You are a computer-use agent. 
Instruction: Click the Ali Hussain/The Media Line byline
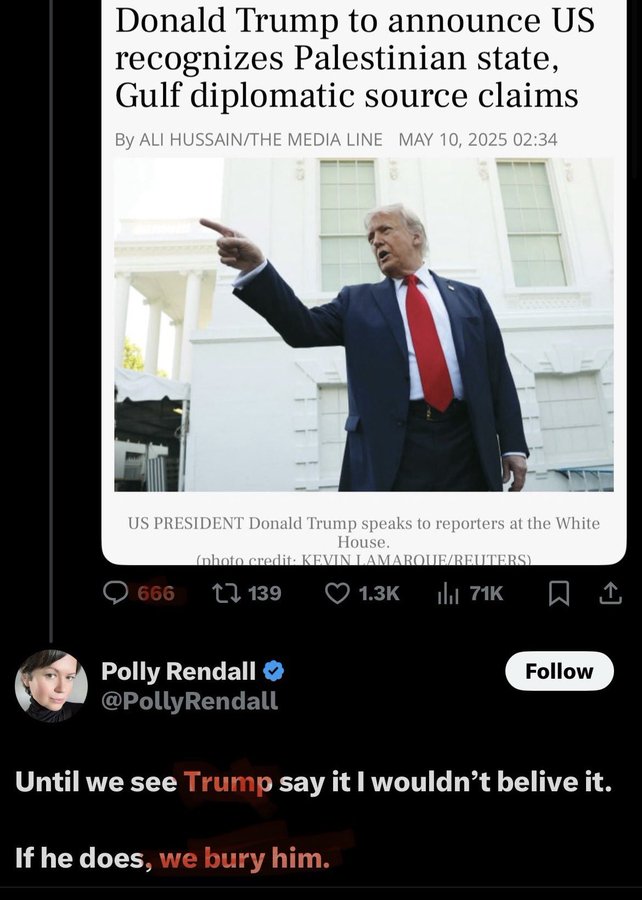coord(248,139)
